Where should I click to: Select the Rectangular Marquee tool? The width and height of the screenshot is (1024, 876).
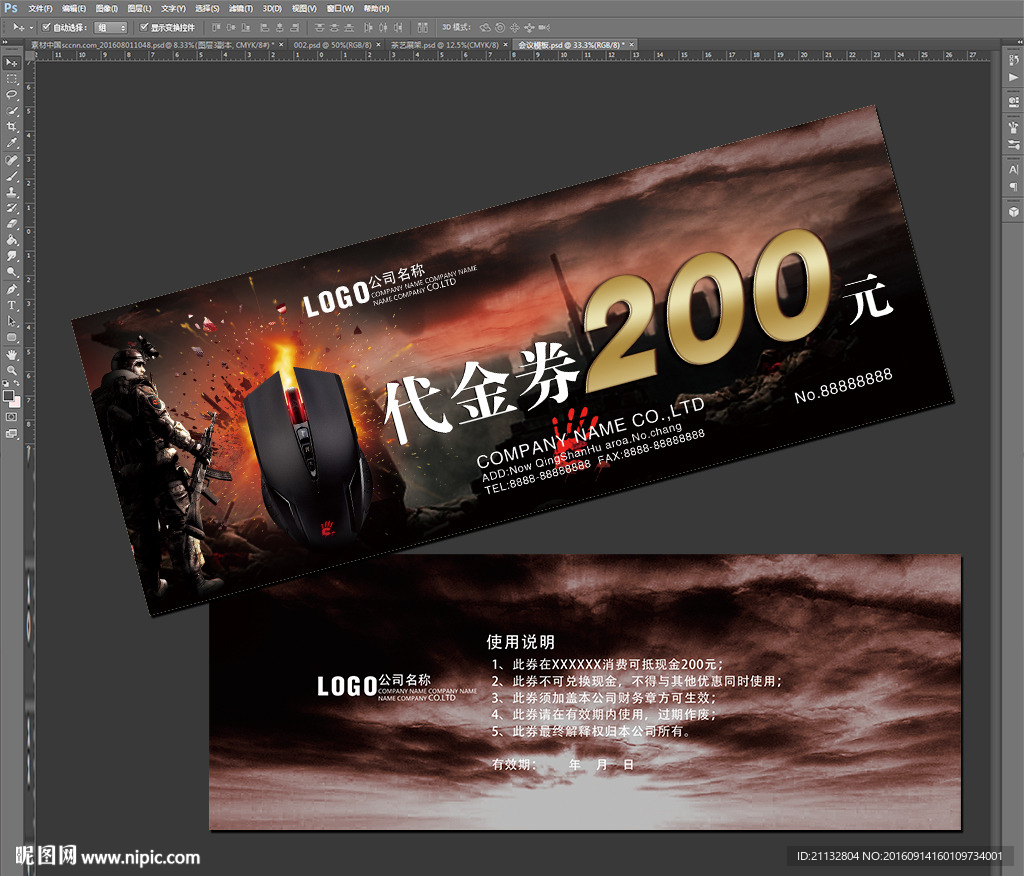point(12,79)
